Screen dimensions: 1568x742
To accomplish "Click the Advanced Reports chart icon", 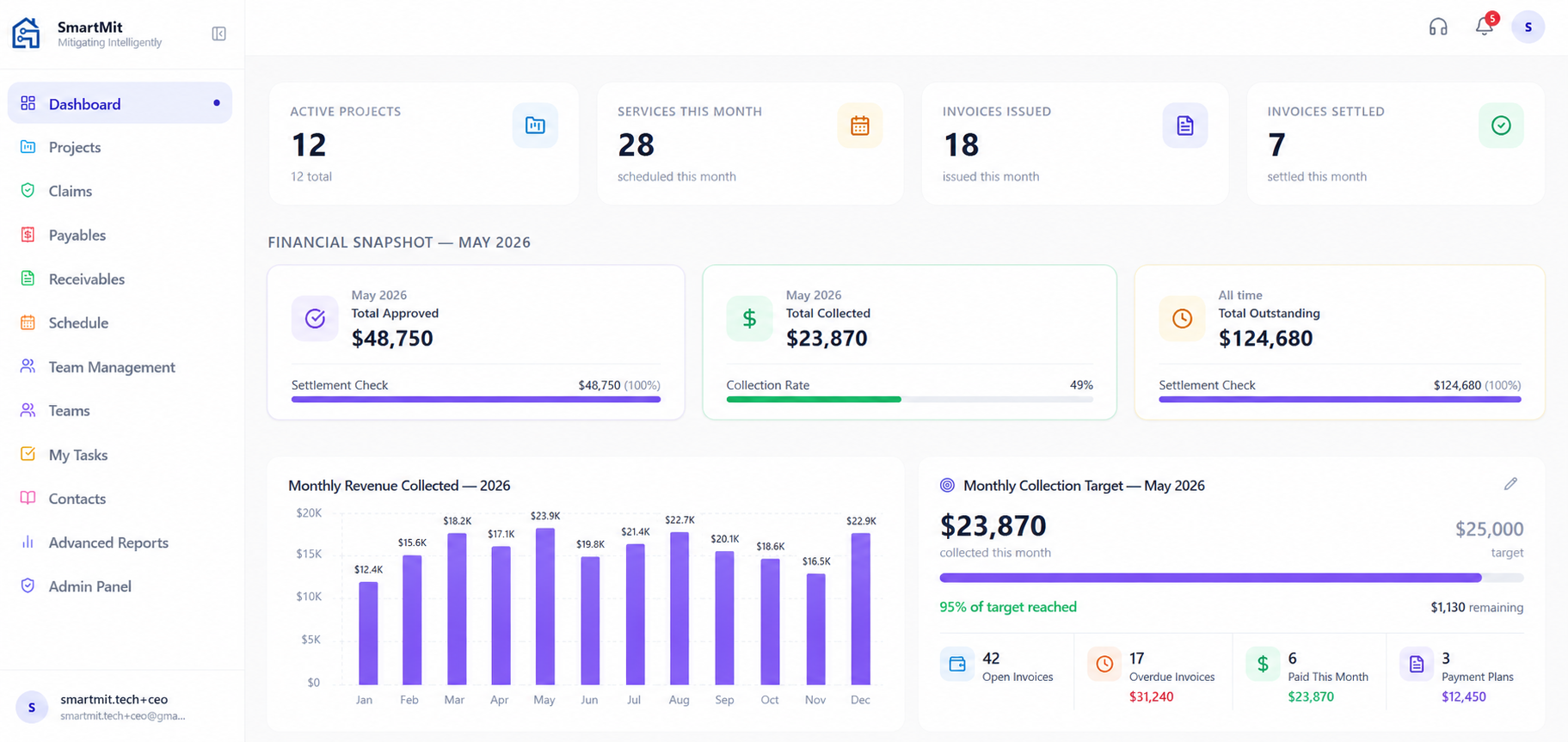I will click(28, 543).
